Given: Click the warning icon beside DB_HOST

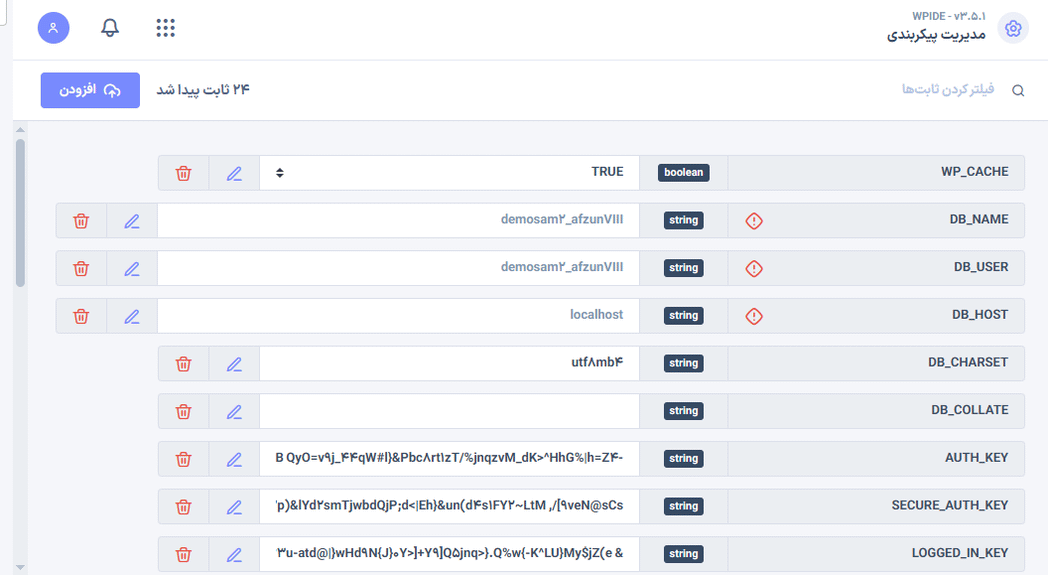Looking at the screenshot, I should [754, 316].
